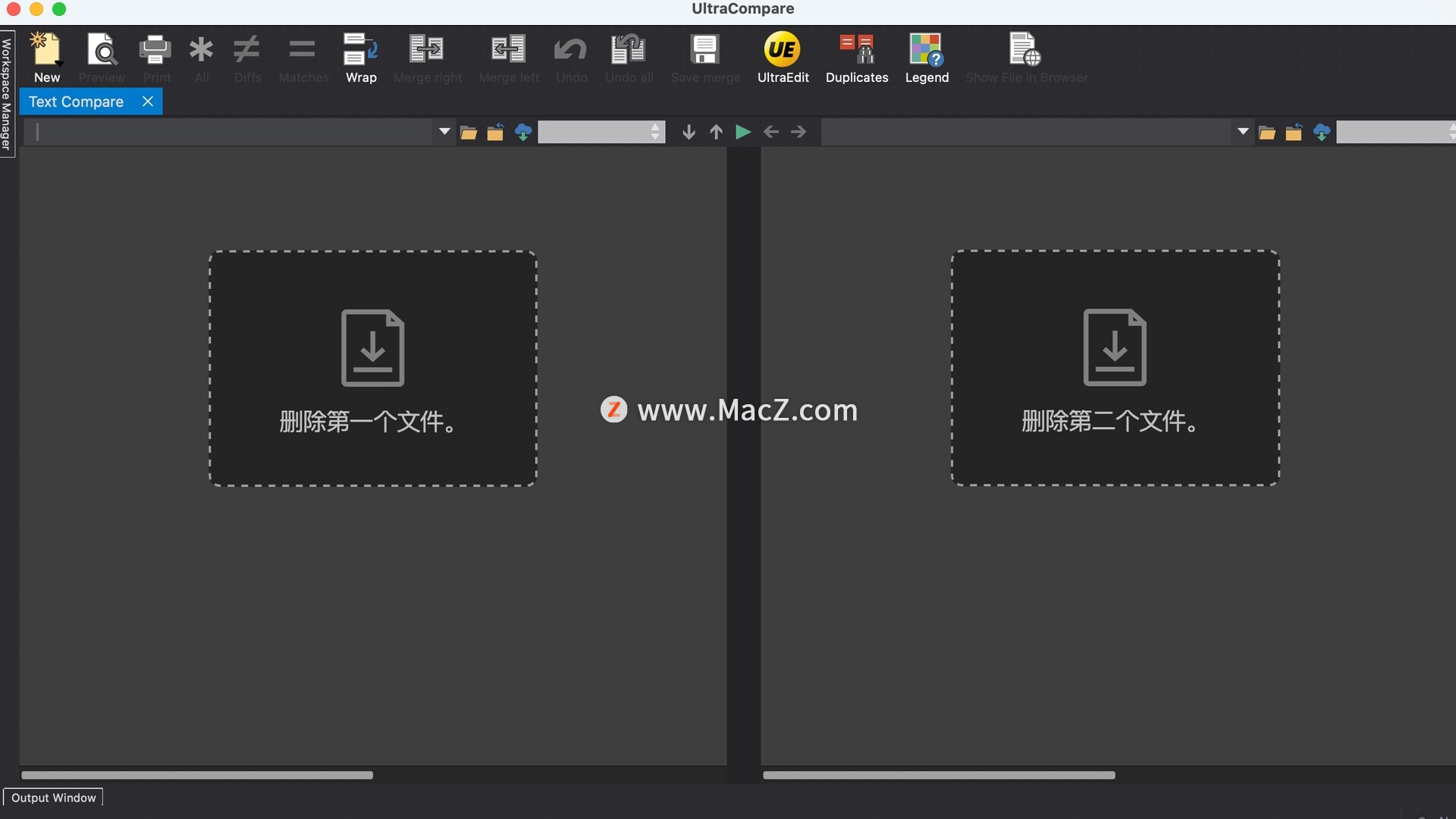This screenshot has height=819, width=1456.
Task: Click the Print toolbar icon
Action: coord(155,50)
